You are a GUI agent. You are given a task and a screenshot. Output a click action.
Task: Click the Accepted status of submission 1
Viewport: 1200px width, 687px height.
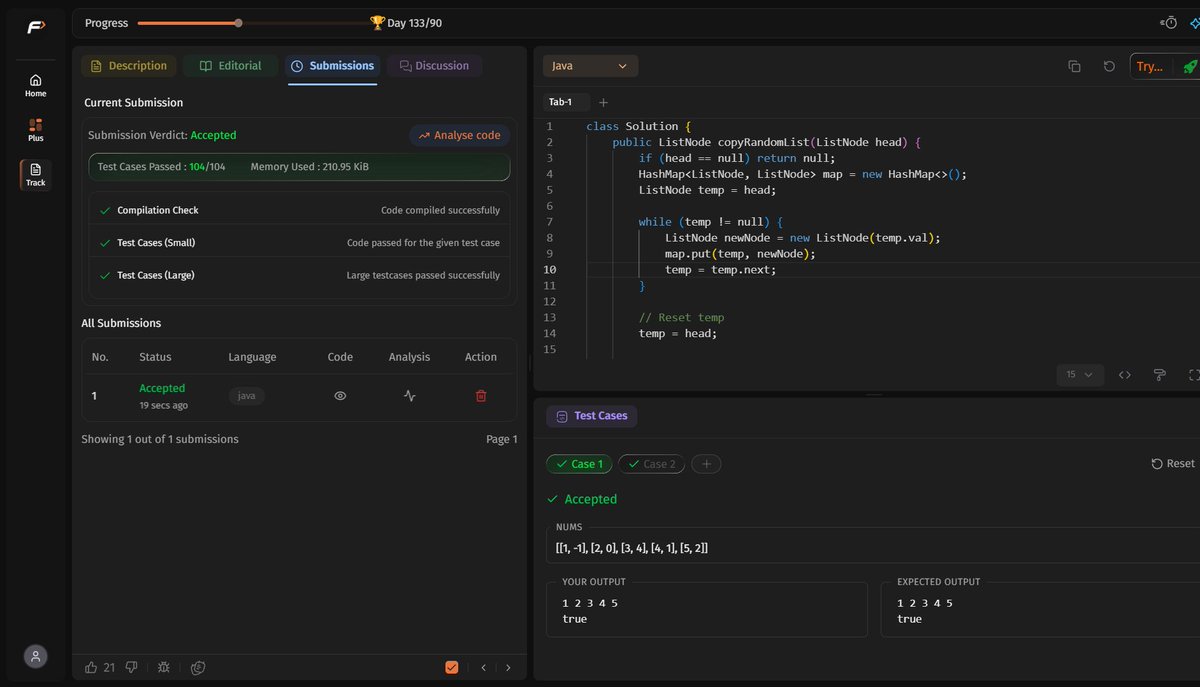tap(162, 388)
